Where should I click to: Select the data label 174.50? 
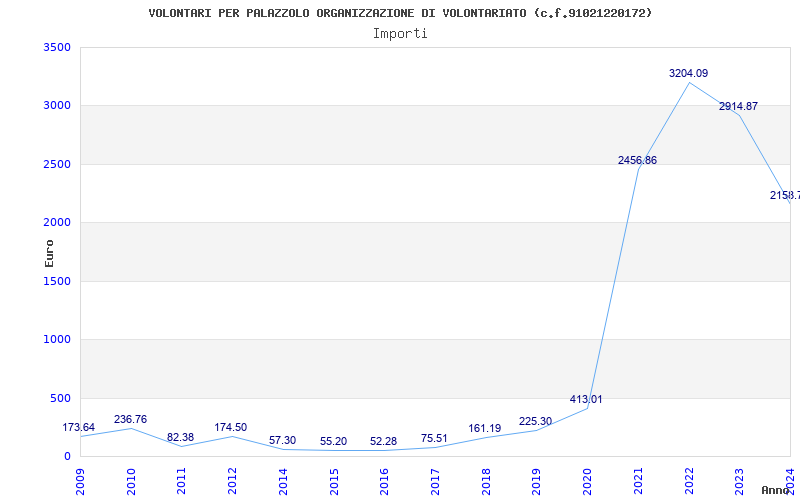point(231,427)
